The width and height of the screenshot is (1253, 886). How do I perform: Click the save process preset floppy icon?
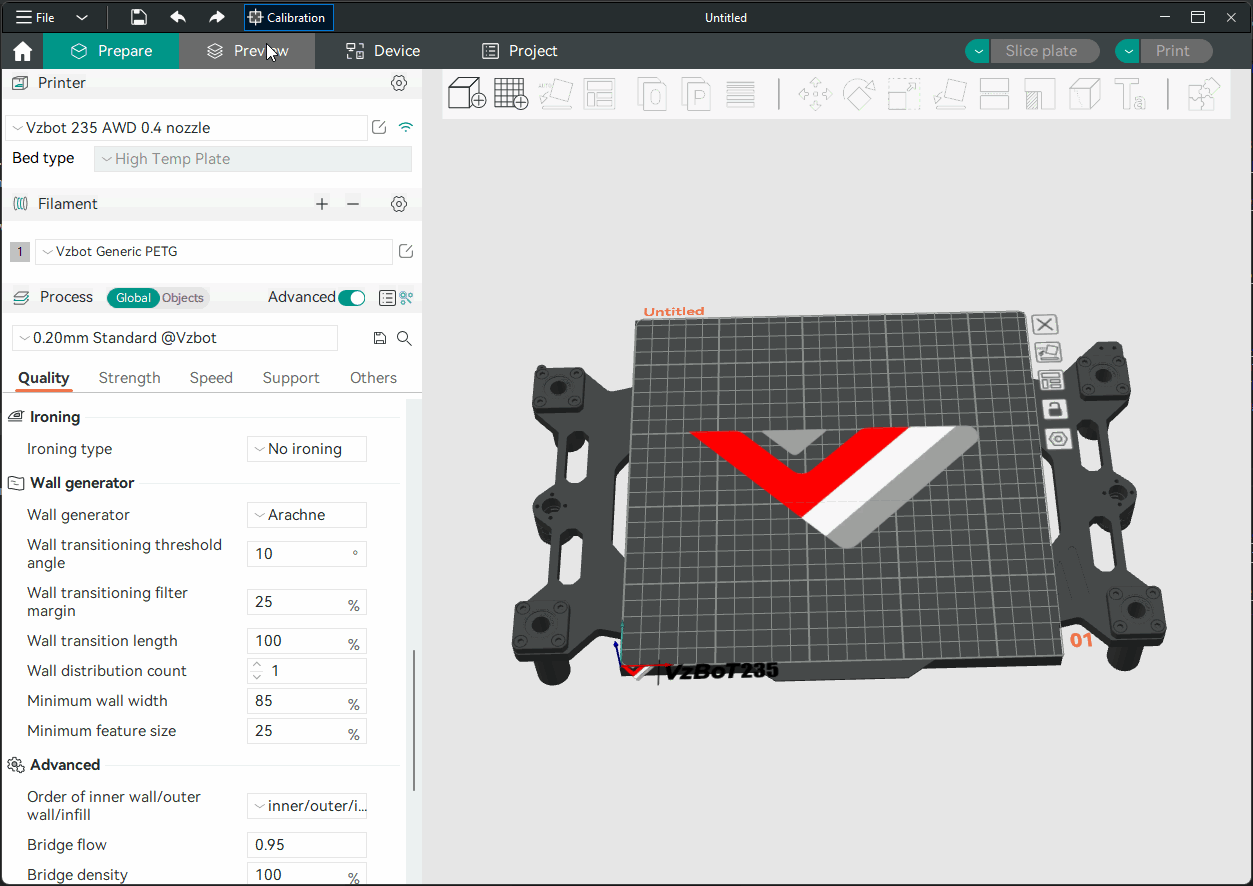click(x=379, y=338)
